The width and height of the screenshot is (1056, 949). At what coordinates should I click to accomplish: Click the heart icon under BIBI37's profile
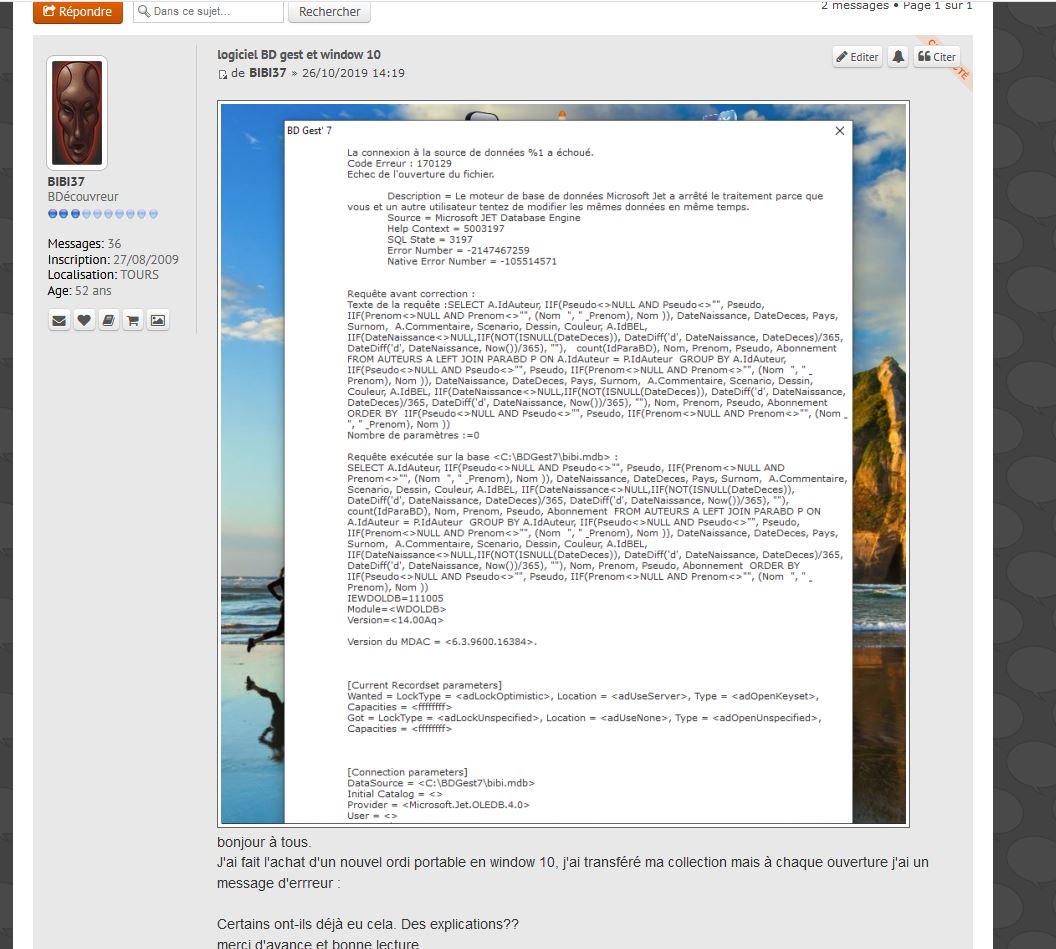point(84,321)
